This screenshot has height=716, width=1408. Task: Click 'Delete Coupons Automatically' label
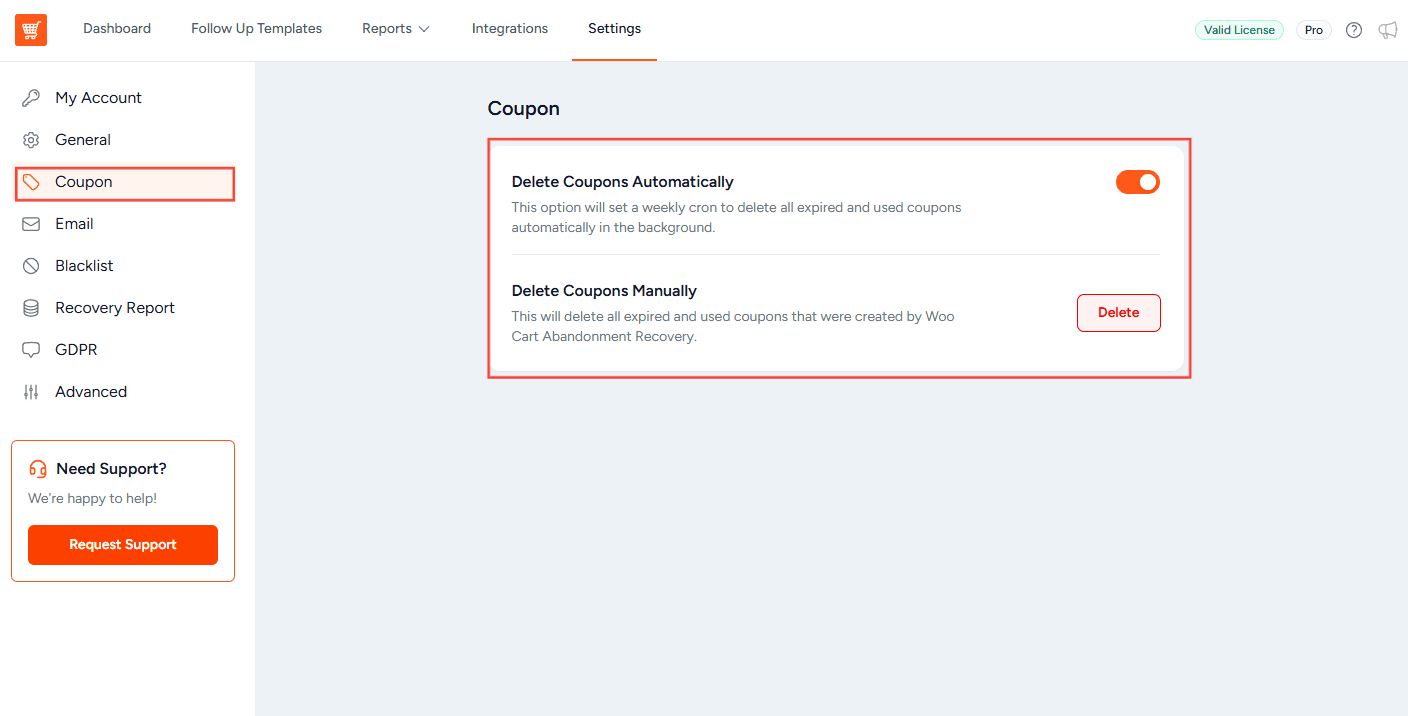[623, 182]
